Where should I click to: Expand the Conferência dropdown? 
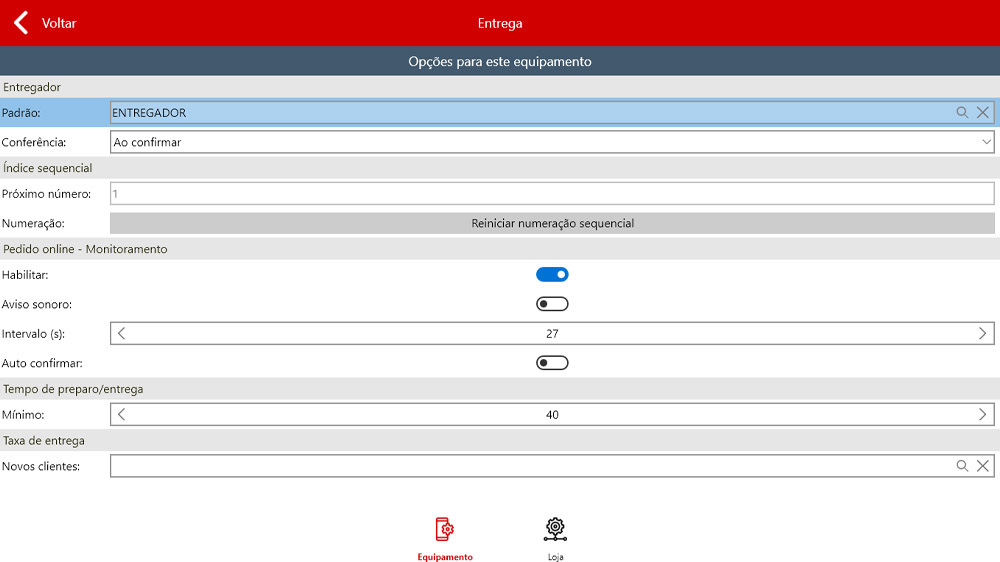985,143
